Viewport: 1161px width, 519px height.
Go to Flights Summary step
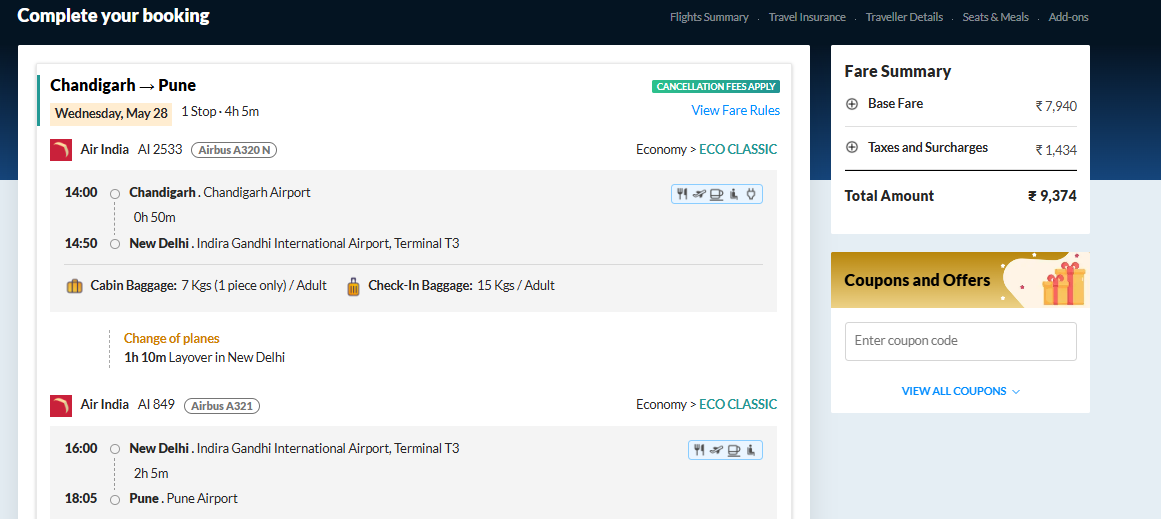709,17
